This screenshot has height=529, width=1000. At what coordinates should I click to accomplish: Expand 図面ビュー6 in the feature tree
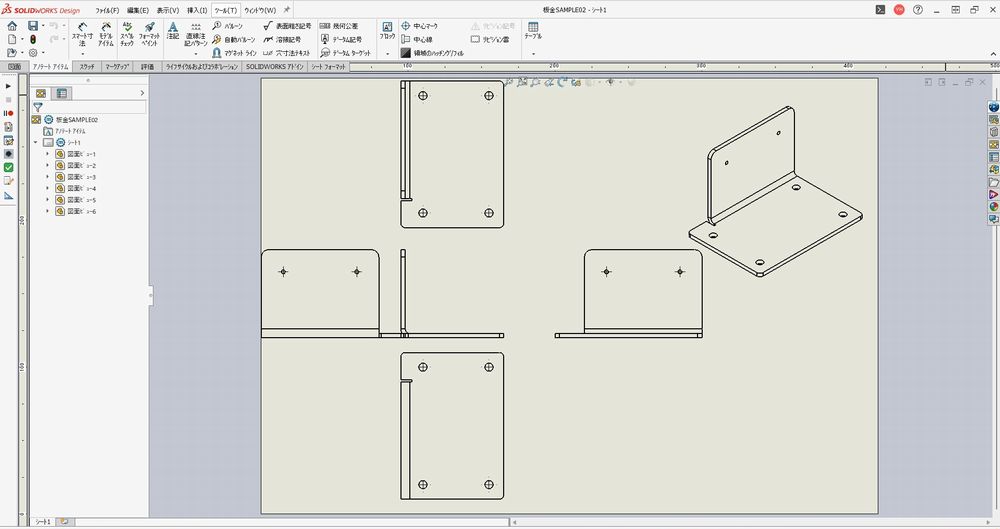[47, 211]
